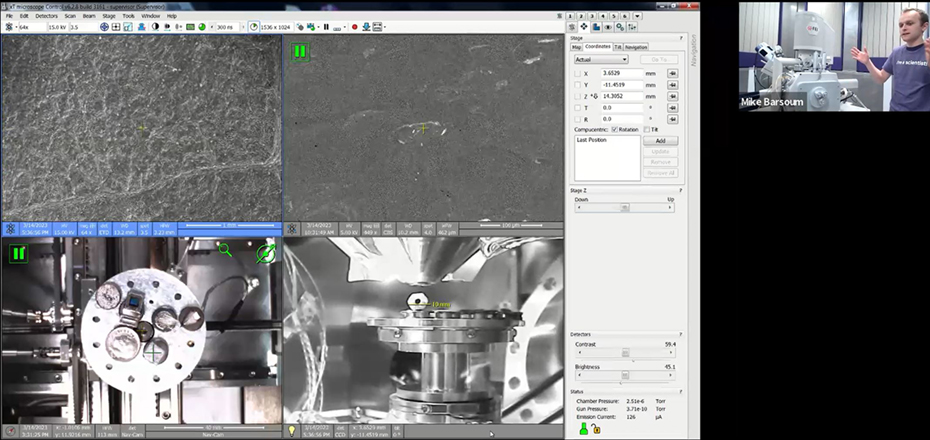Open the 3.5 spot size dropdown
This screenshot has width=930, height=440.
(x=83, y=27)
